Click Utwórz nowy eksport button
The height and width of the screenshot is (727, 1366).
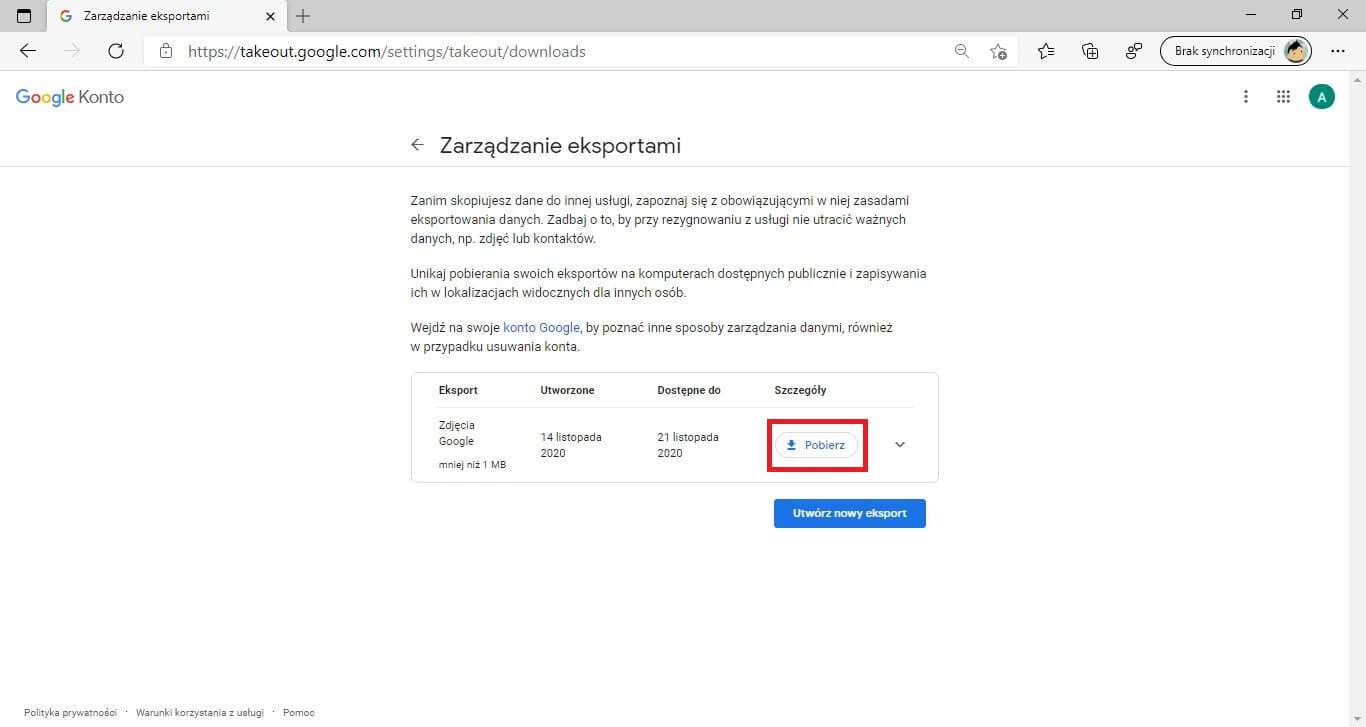click(850, 513)
